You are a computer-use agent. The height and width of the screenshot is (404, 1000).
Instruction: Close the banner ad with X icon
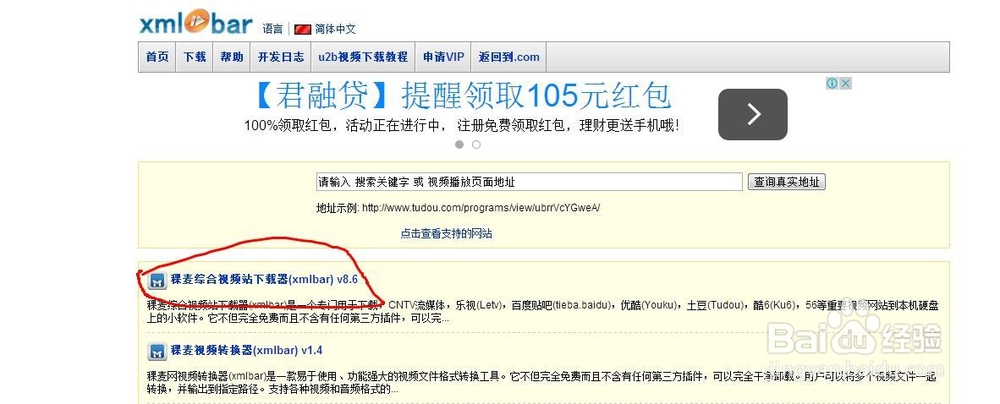845,84
